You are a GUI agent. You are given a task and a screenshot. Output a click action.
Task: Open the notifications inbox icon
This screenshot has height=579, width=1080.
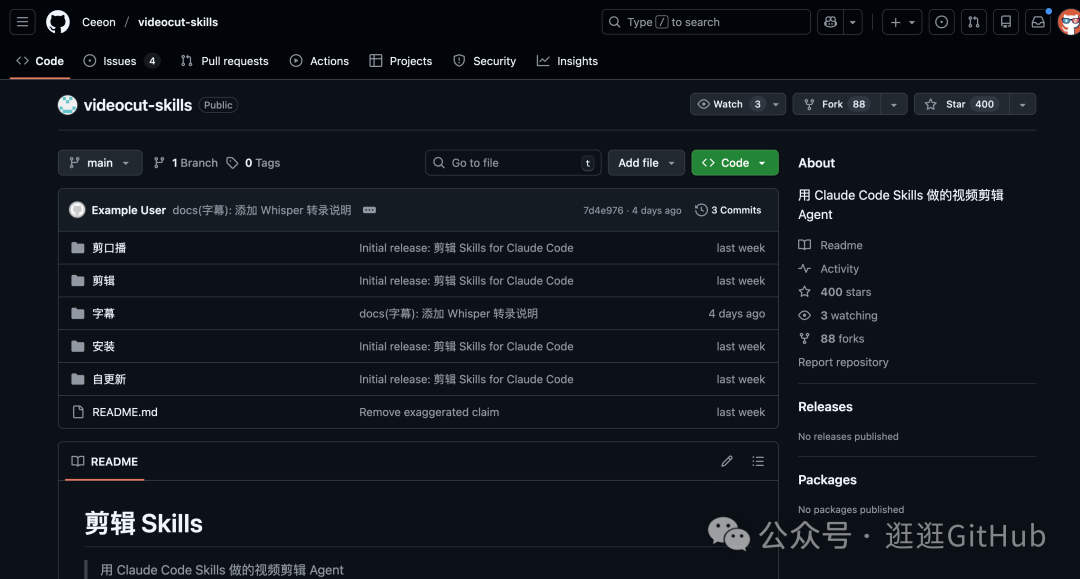click(1038, 22)
